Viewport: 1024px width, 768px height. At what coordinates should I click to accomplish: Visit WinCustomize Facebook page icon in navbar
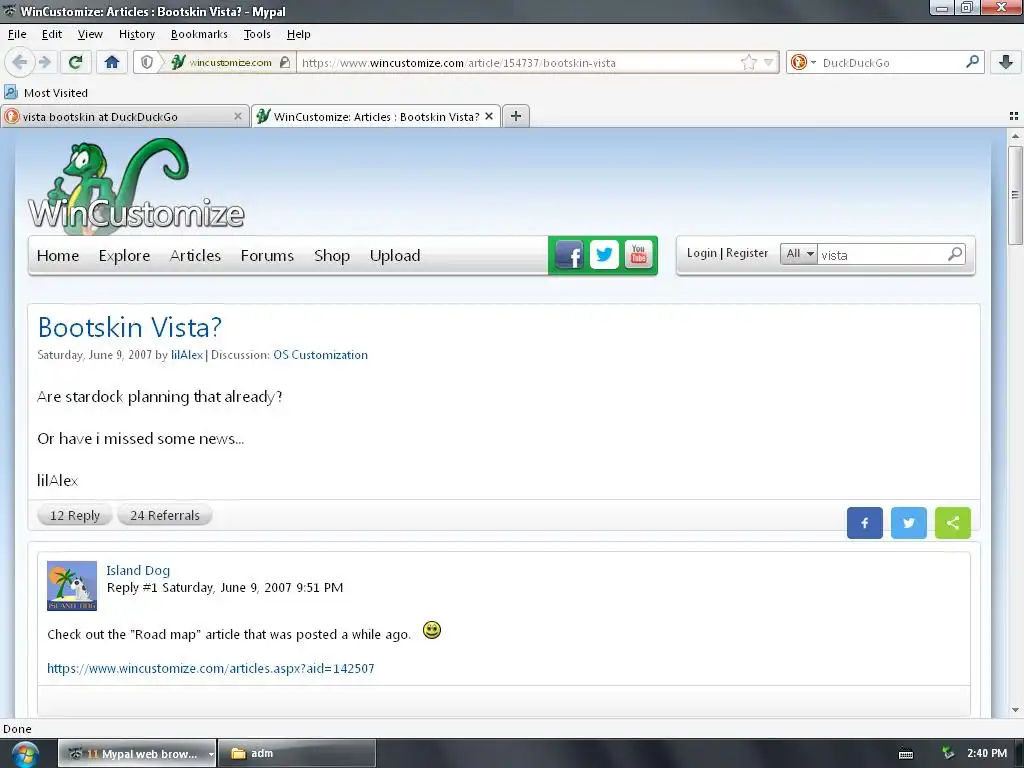coord(569,255)
